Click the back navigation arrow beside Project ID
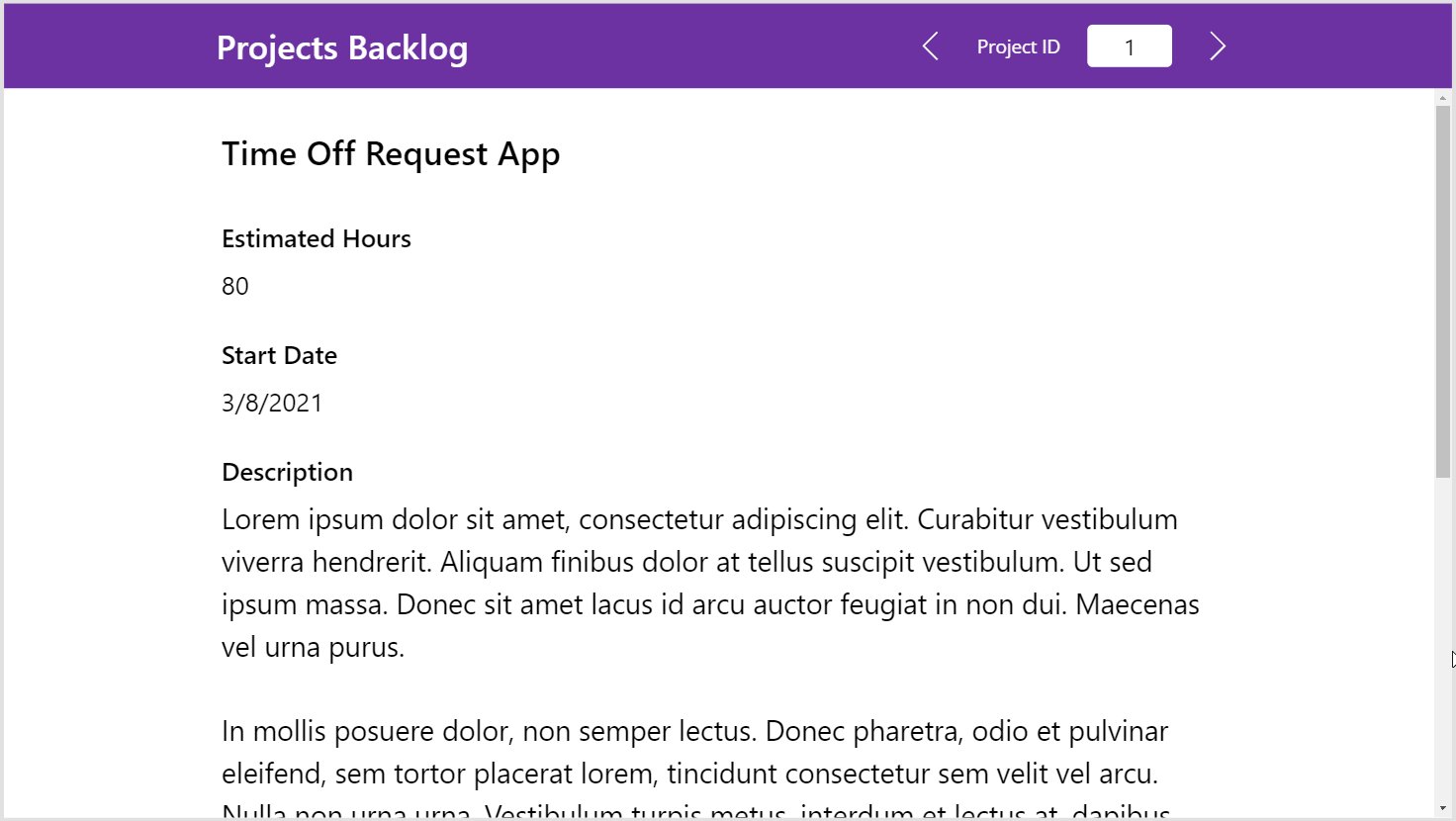Screen dimensions: 1456x821 (929, 46)
